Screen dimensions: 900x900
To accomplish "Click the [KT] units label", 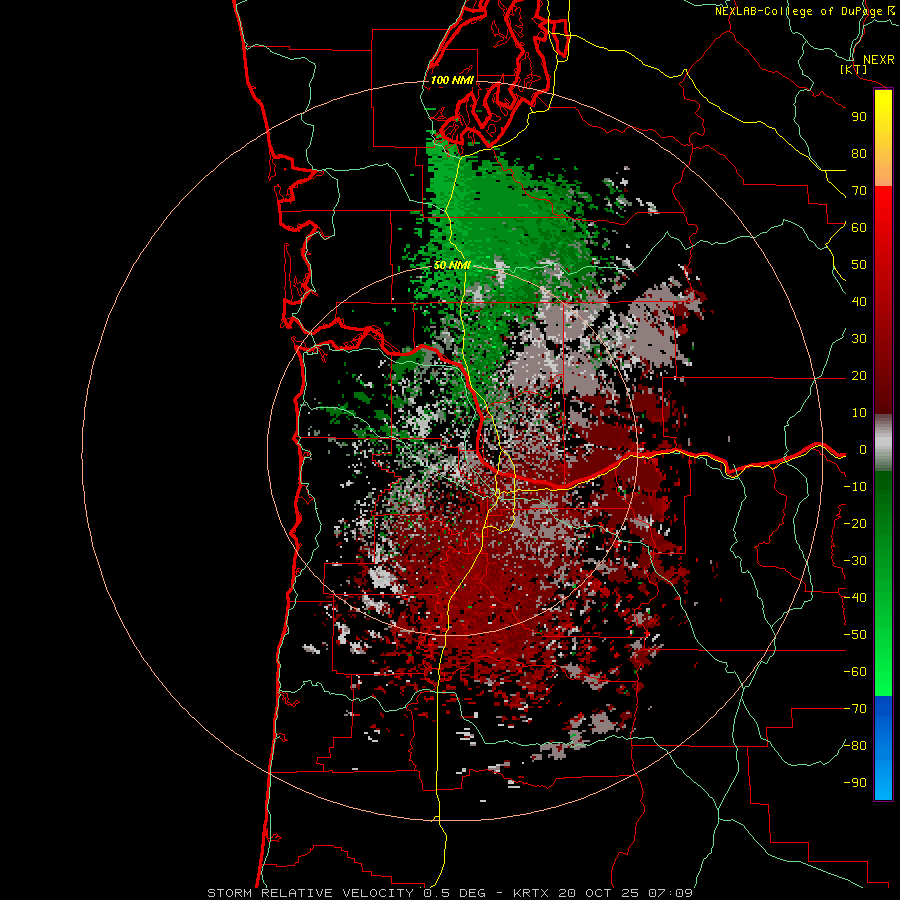I will click(854, 70).
